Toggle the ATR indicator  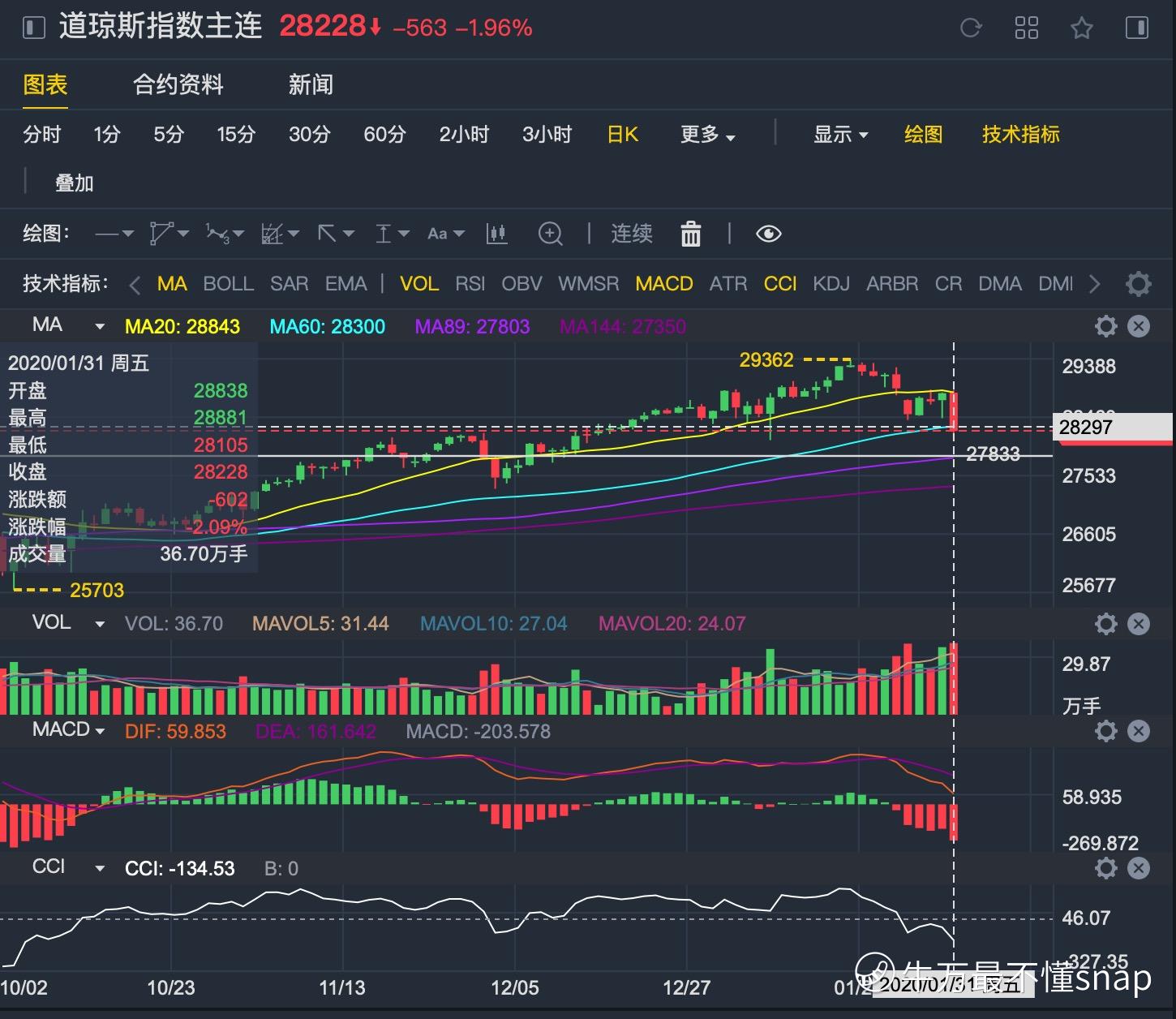728,284
